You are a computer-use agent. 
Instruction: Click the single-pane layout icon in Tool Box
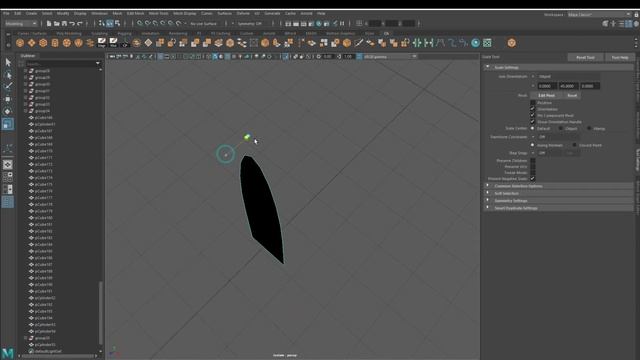[8, 164]
